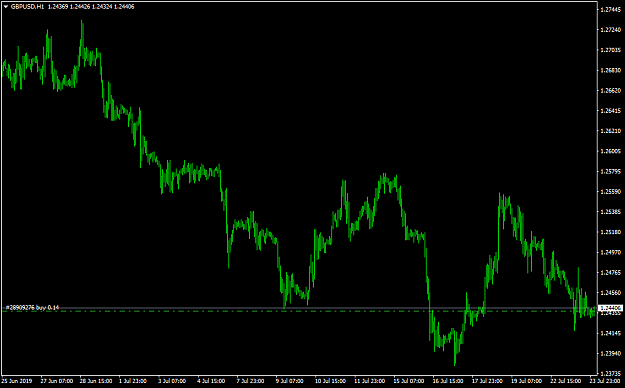Click price scale label 1.26620
Viewport: 625px width, 388px height.
611,91
